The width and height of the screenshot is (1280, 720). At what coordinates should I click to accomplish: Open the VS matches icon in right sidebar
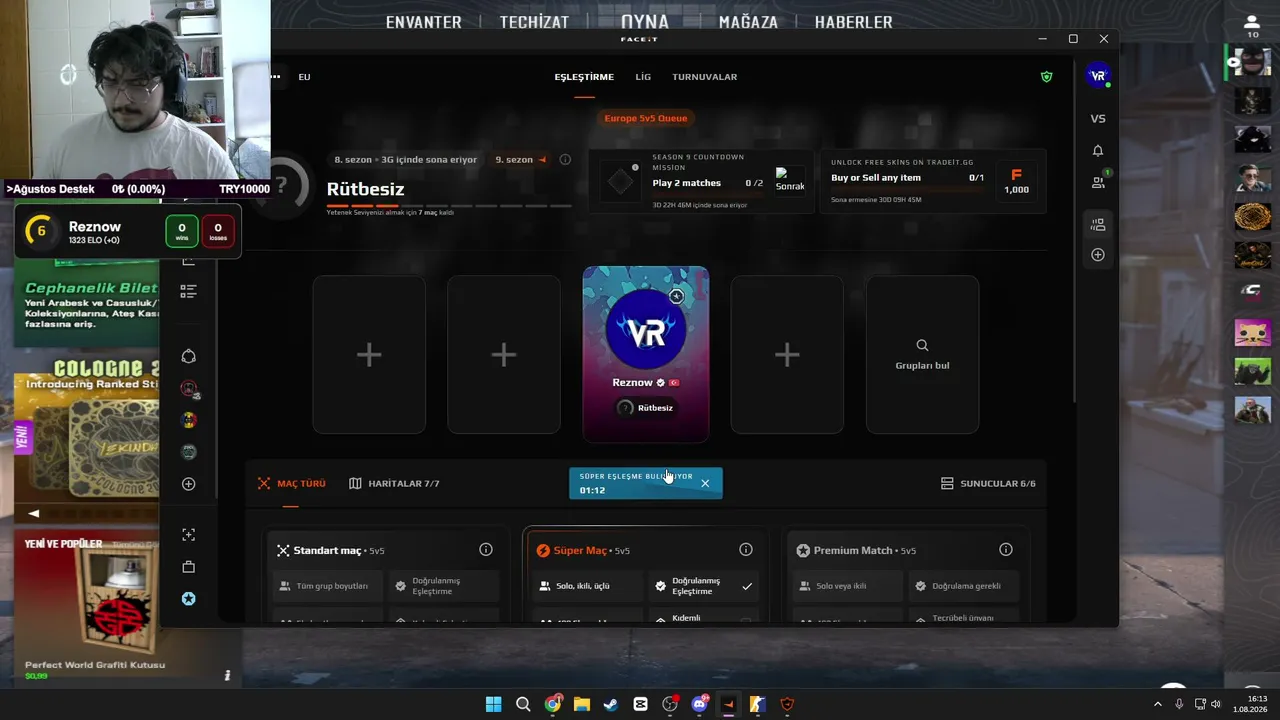coord(1098,118)
